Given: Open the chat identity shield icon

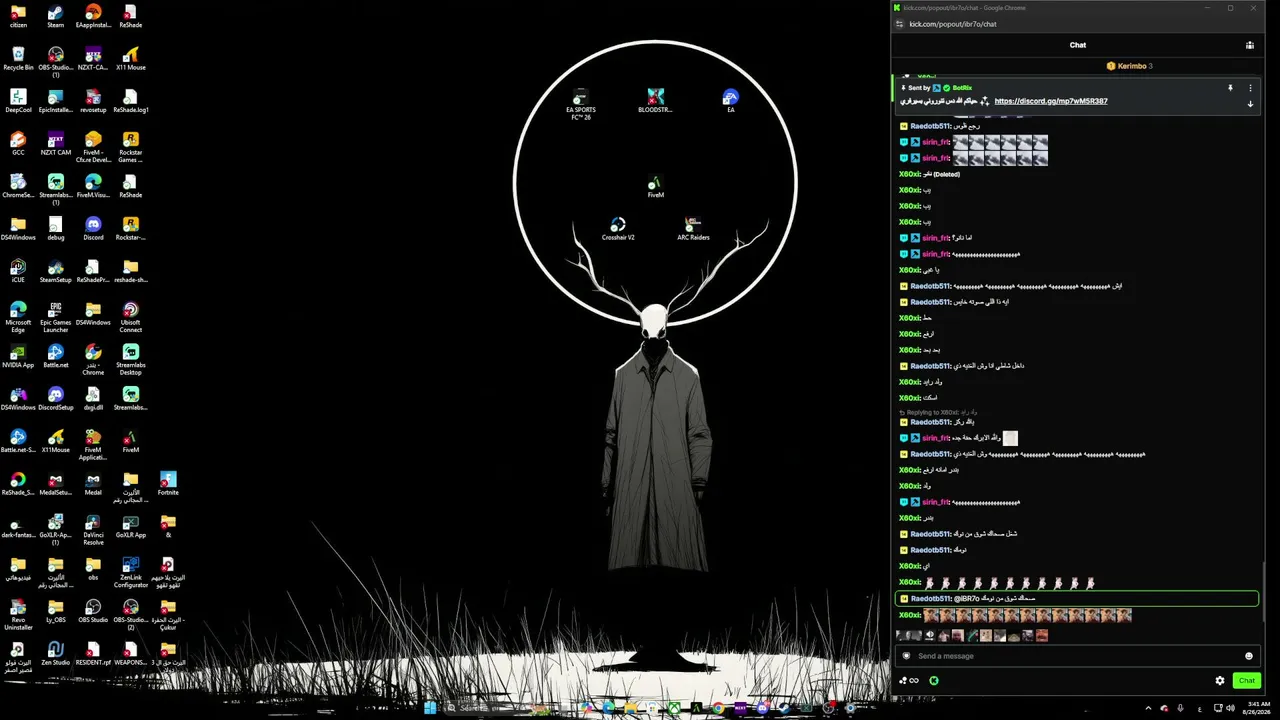Looking at the screenshot, I should tap(907, 656).
